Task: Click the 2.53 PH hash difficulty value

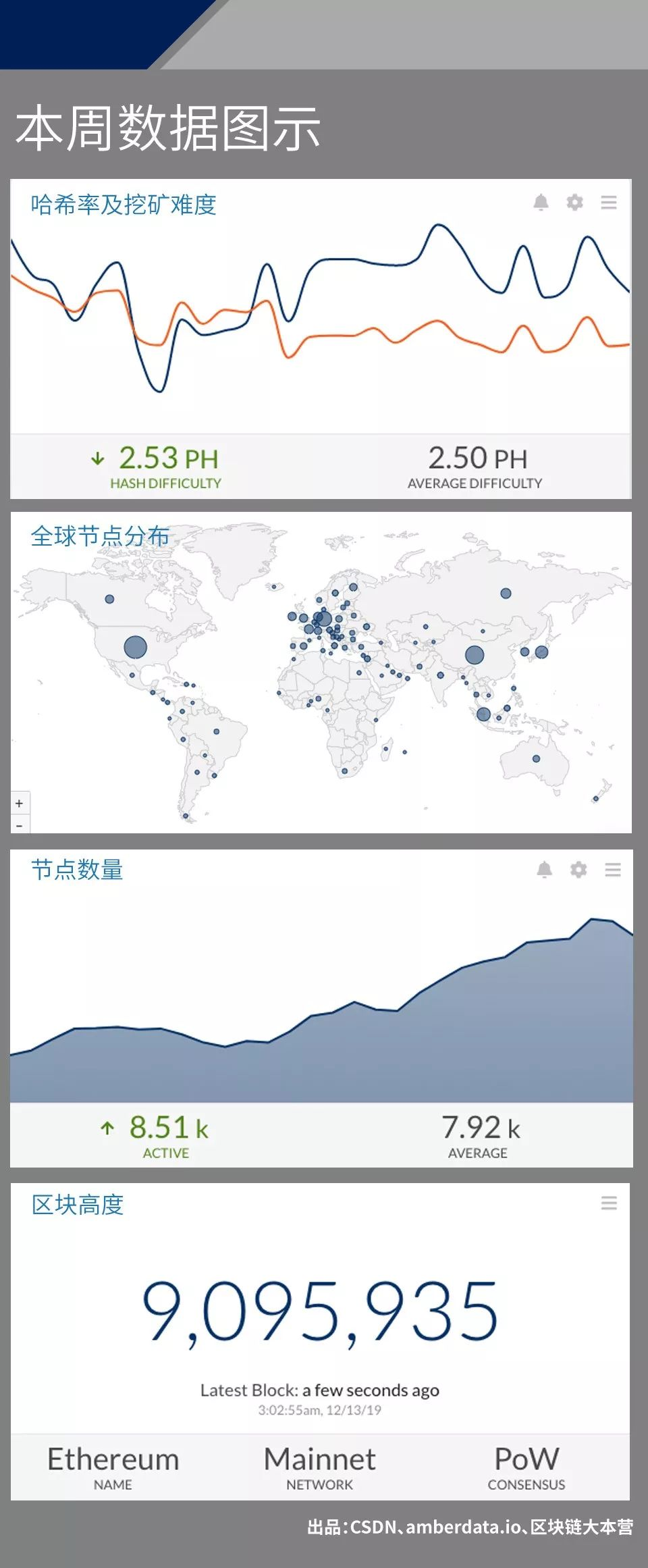Action: coord(169,458)
